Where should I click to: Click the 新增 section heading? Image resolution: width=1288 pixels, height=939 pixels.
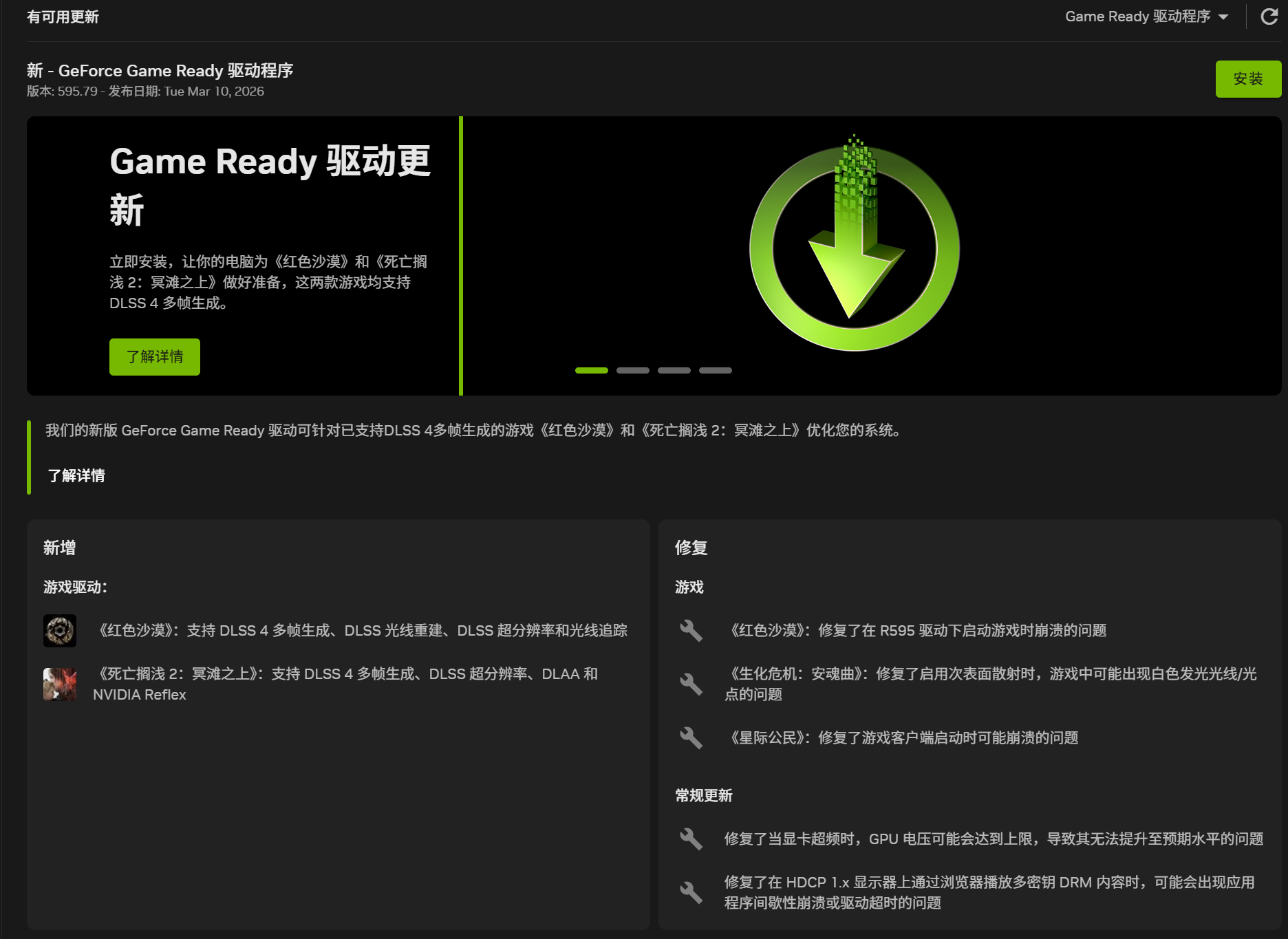click(60, 548)
